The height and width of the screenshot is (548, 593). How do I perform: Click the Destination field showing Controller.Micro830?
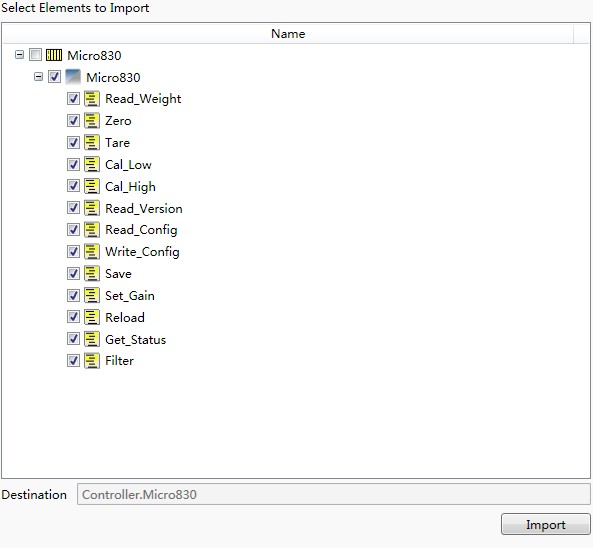(x=334, y=494)
